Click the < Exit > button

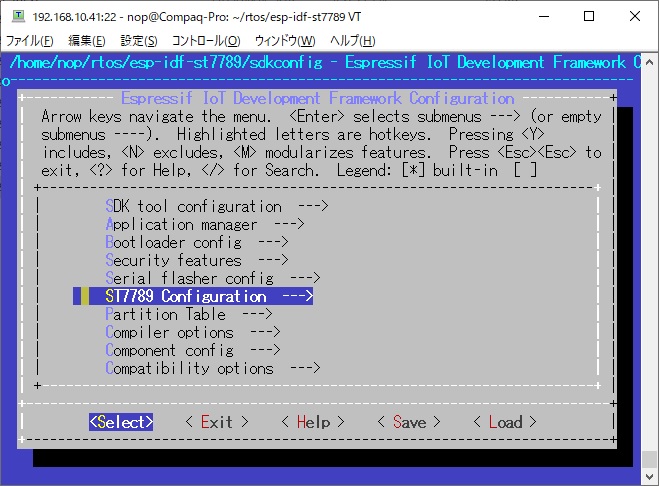(x=217, y=422)
